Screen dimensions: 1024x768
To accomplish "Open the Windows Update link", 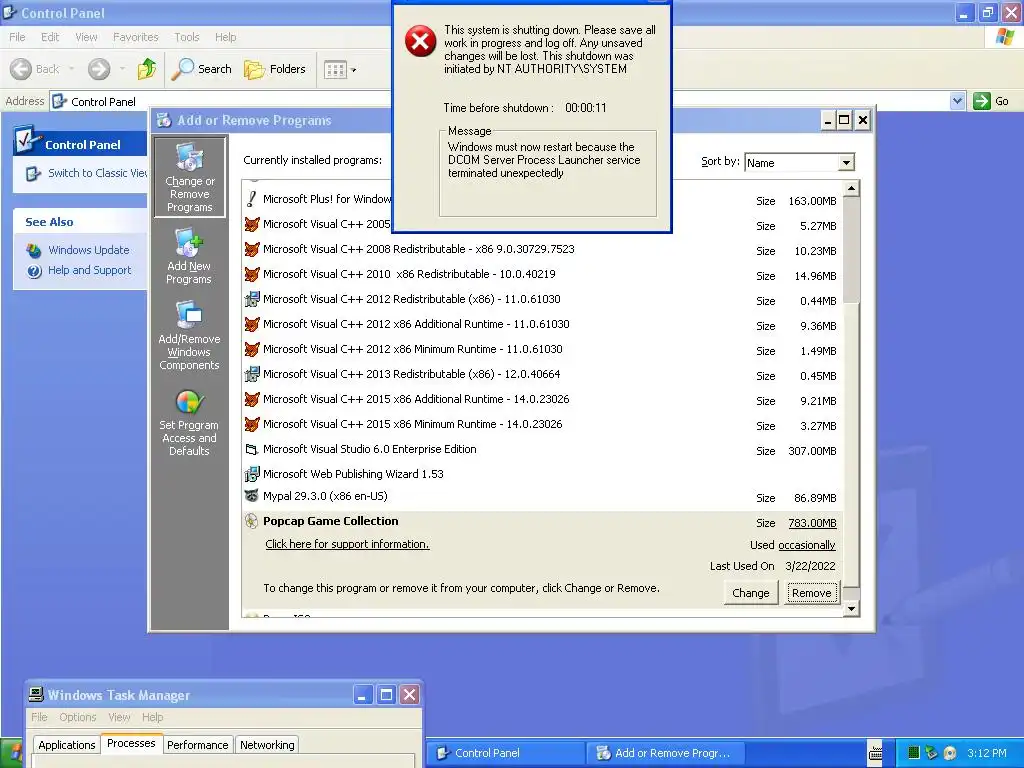I will 88,250.
